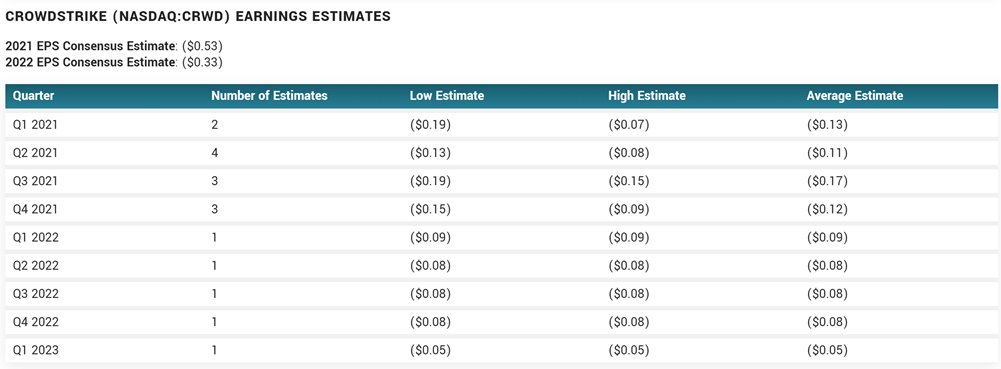Click Q1 2022 low estimate ($0.09)
1001x369 pixels.
tap(430, 237)
